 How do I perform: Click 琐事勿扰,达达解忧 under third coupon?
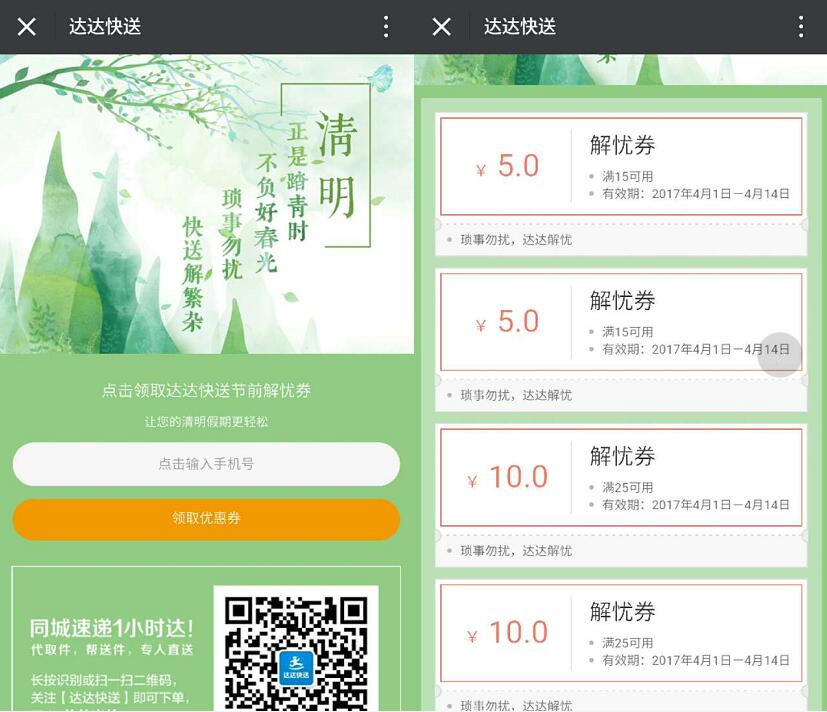coord(516,551)
